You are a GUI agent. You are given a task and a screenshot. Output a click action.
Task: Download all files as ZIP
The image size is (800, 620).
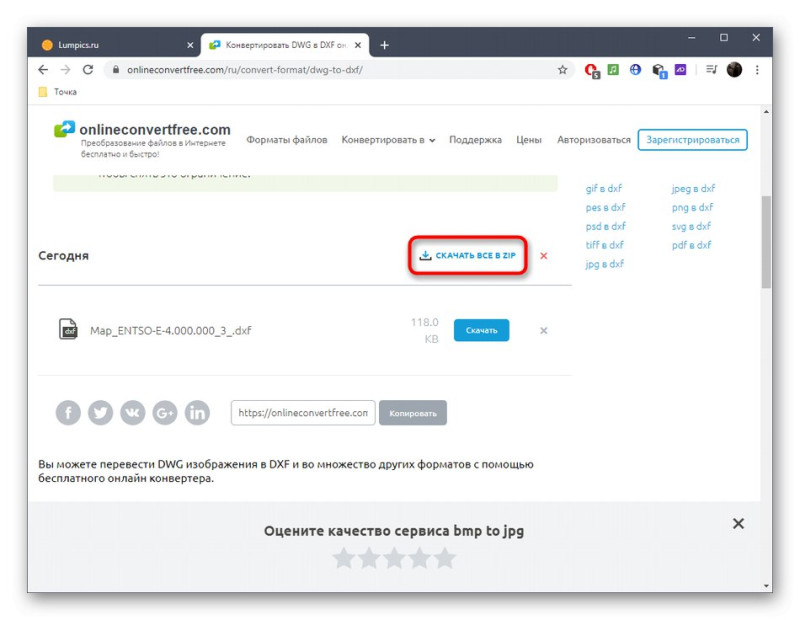[468, 255]
